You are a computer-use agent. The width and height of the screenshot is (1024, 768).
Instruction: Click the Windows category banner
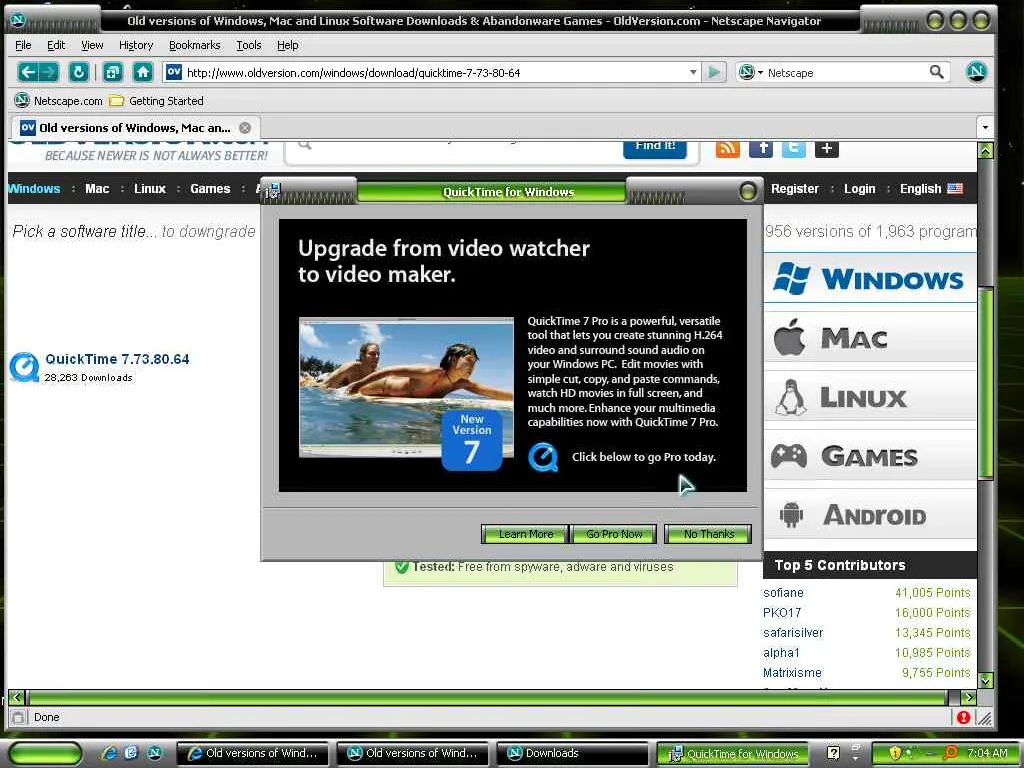[869, 279]
